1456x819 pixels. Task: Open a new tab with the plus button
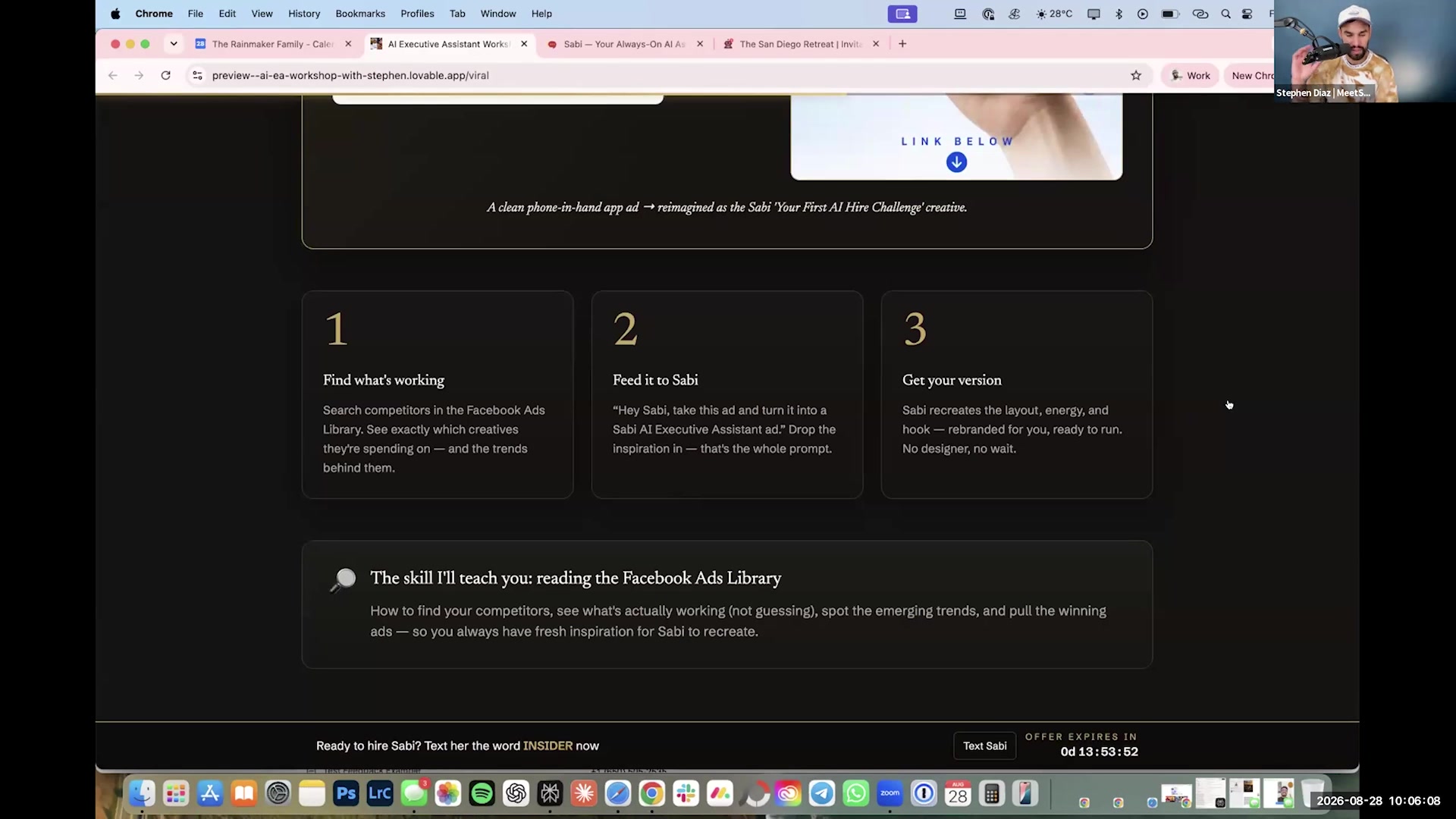[x=902, y=44]
